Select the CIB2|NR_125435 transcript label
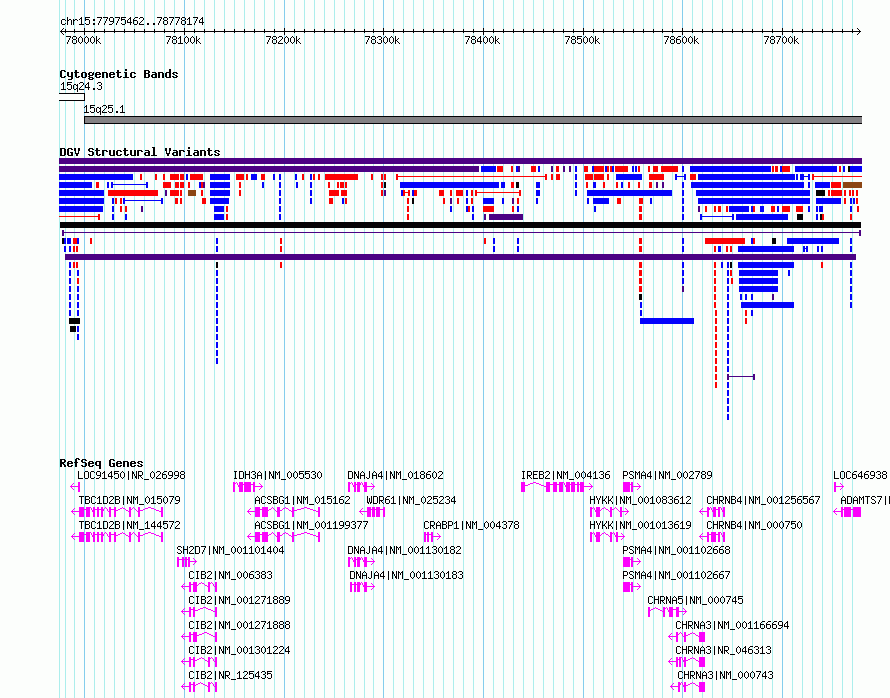 230,675
